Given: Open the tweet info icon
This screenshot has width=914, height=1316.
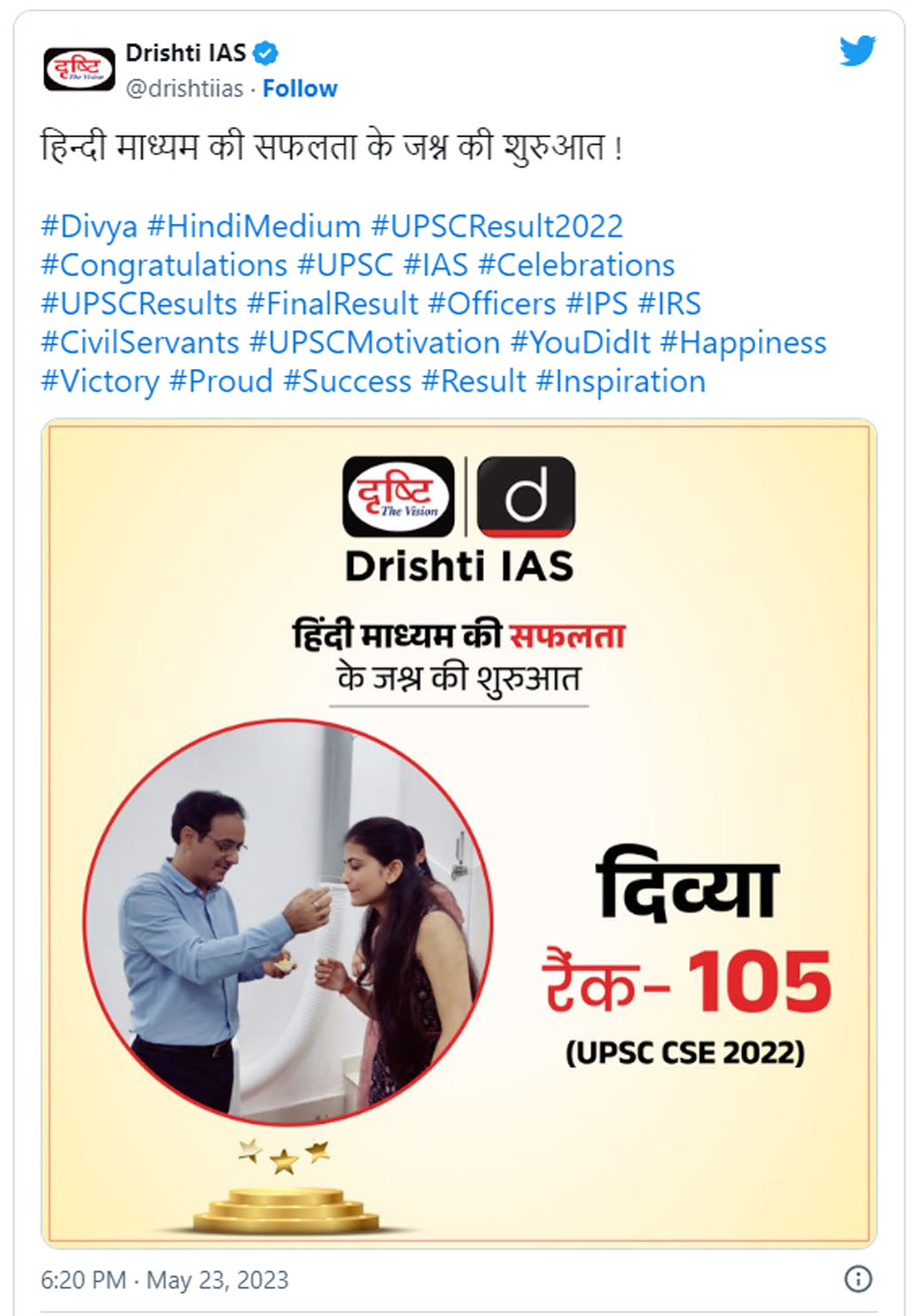Looking at the screenshot, I should (857, 1278).
